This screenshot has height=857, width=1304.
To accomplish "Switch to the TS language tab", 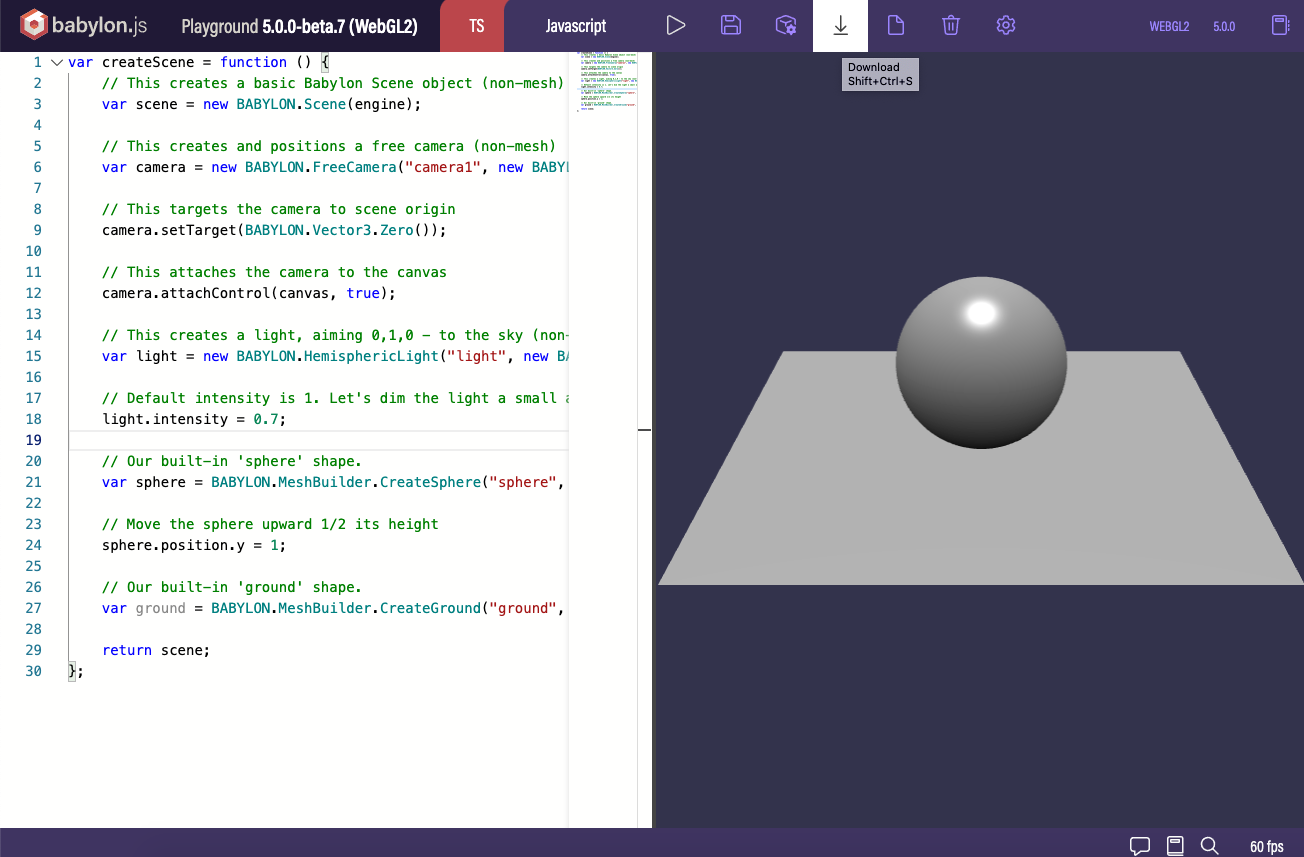I will coord(476,26).
